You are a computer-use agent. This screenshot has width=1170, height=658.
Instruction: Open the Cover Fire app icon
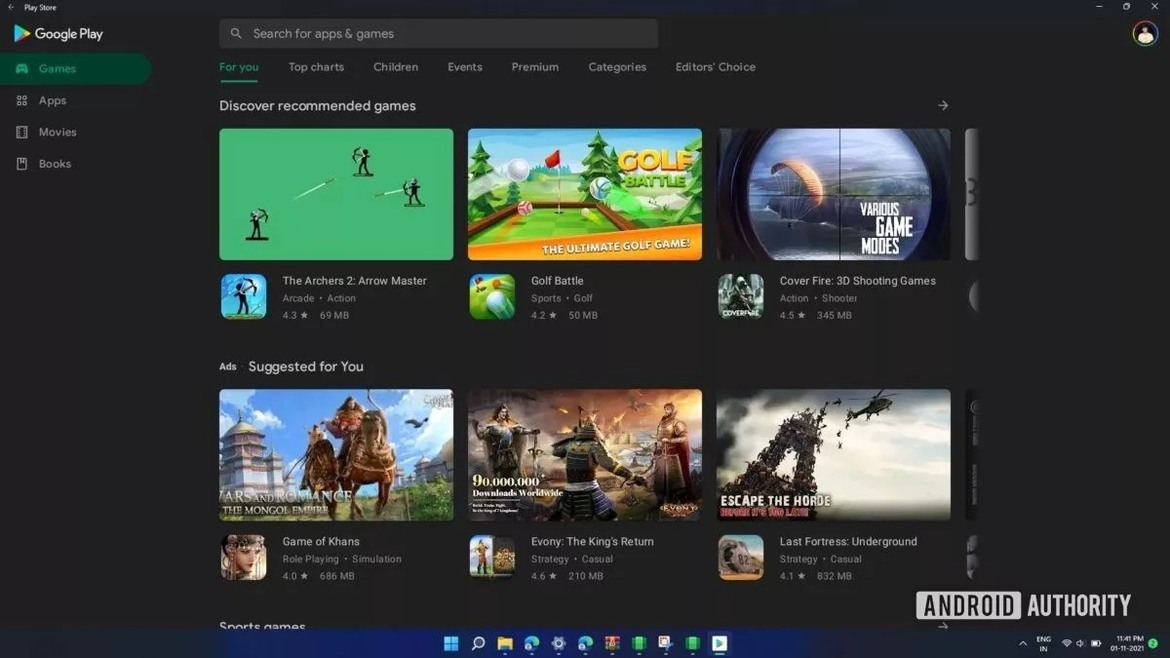[x=740, y=296]
